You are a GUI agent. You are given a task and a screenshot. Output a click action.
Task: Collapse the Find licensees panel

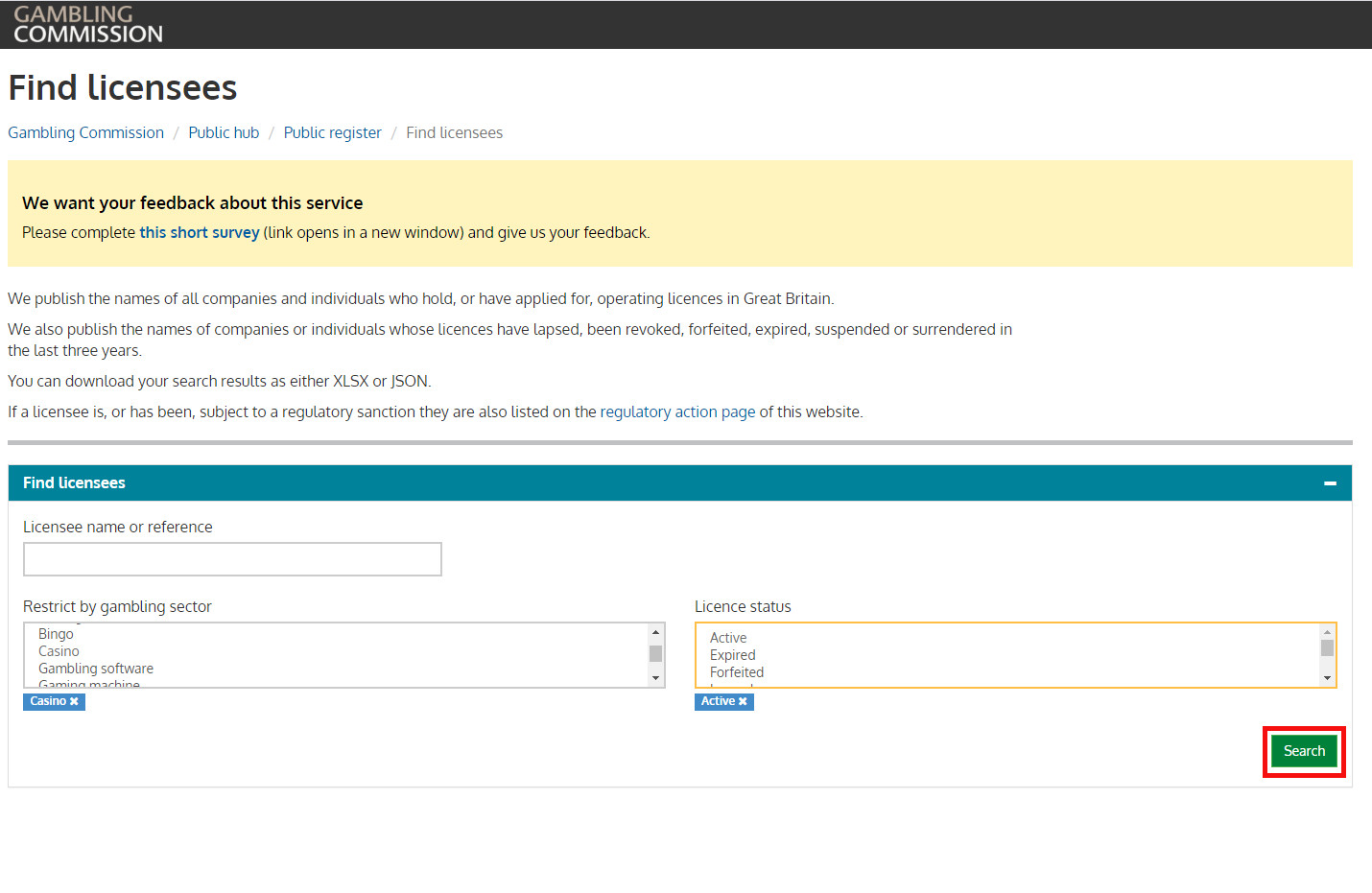pyautogui.click(x=1330, y=483)
